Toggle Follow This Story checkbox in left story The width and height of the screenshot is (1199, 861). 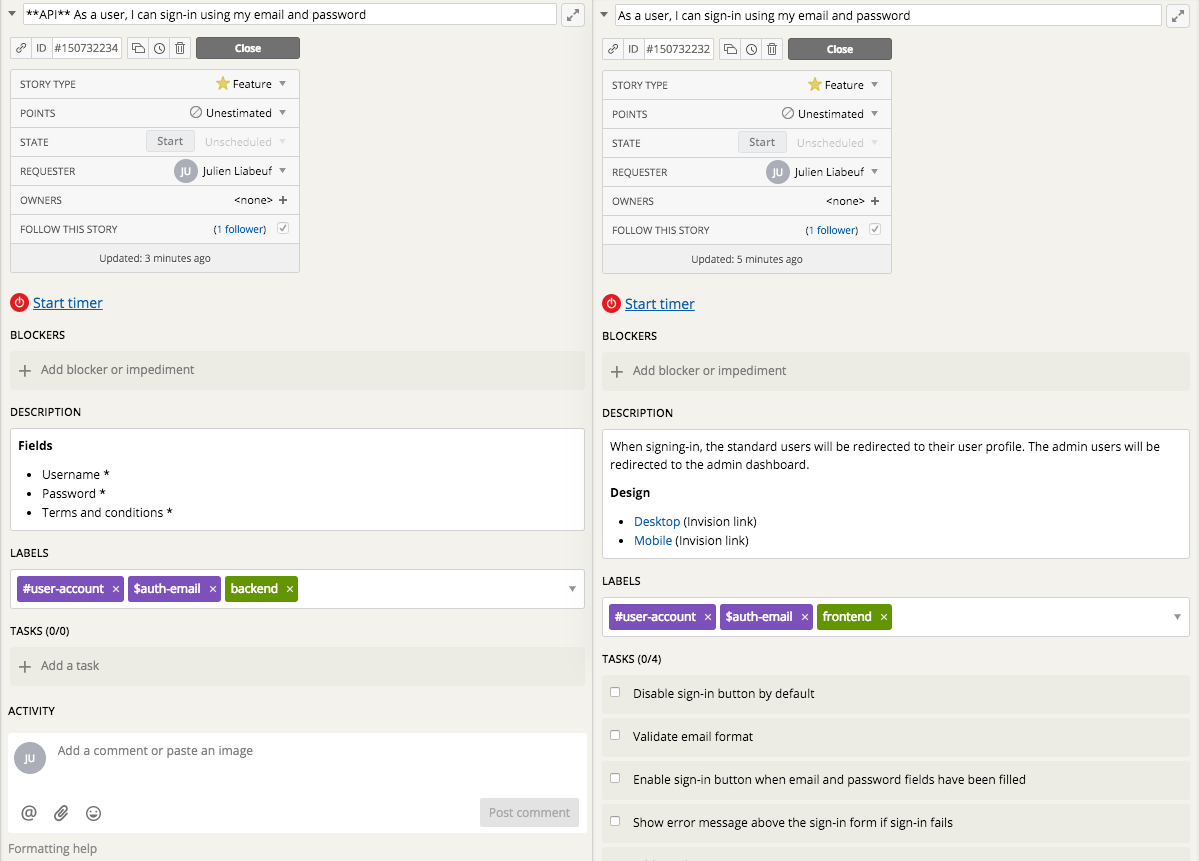283,229
